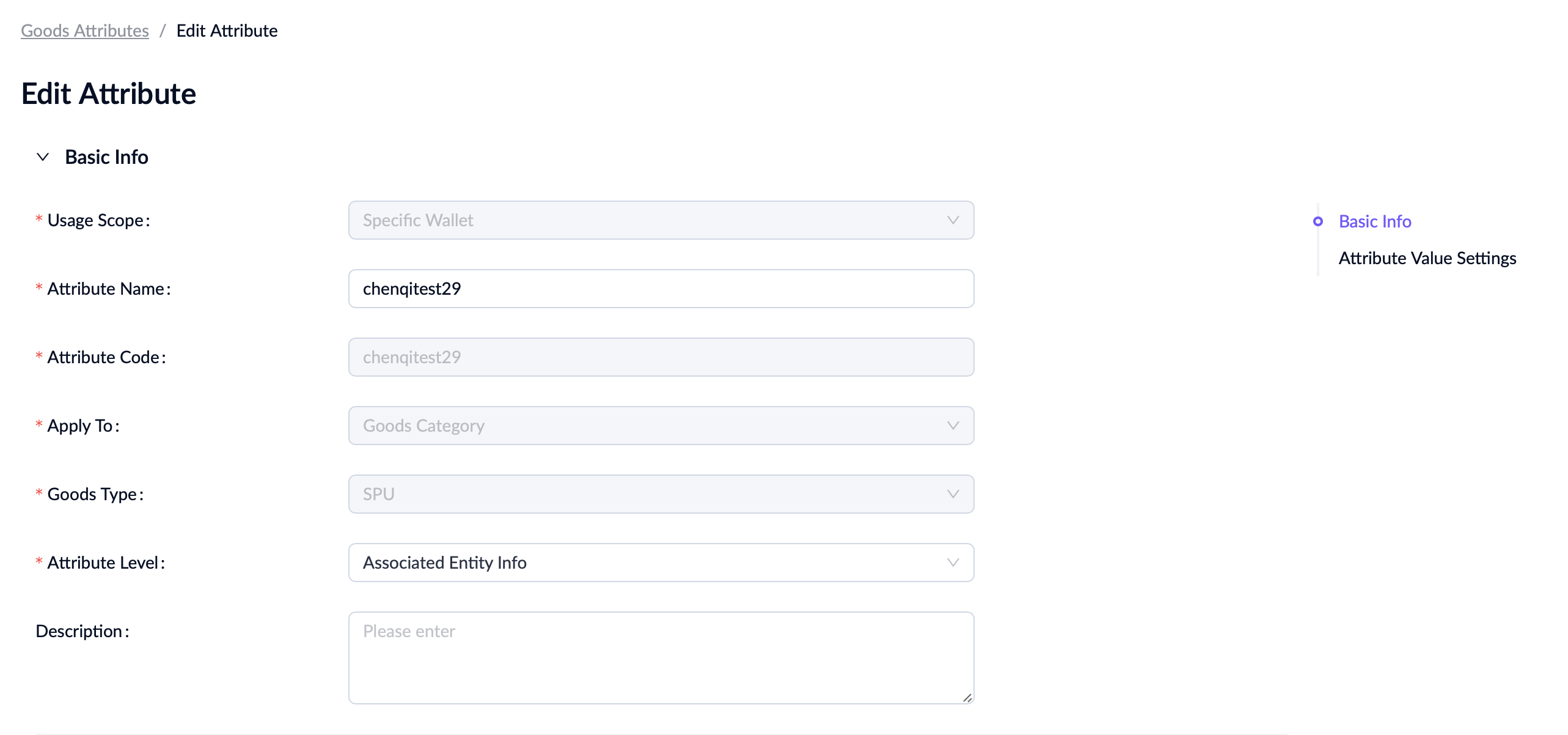Click the Description textarea resize handle

(x=967, y=698)
